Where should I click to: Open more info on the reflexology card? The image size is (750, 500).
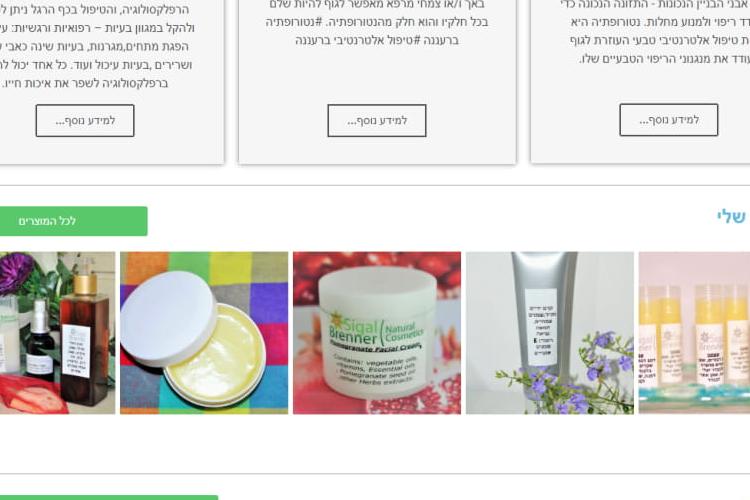pyautogui.click(x=85, y=121)
